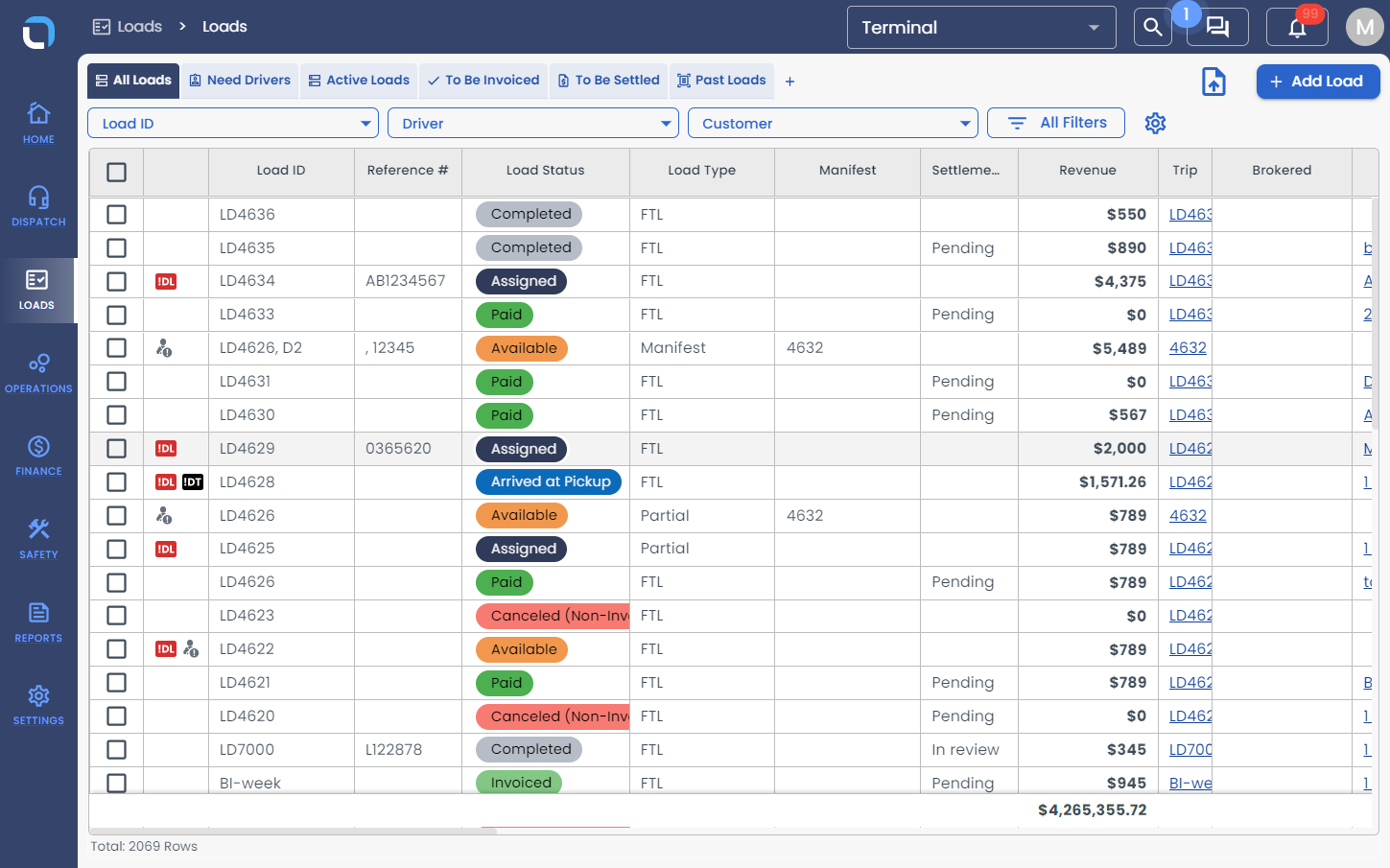This screenshot has width=1390, height=868.
Task: Open the user avatar M
Action: pyautogui.click(x=1364, y=27)
